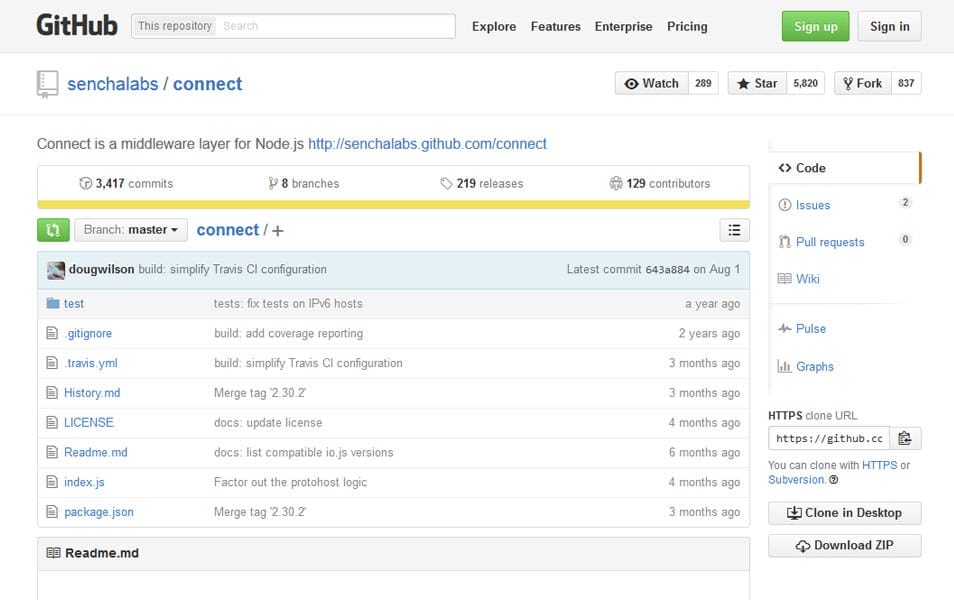Click the plus icon to create new file

pyautogui.click(x=278, y=231)
